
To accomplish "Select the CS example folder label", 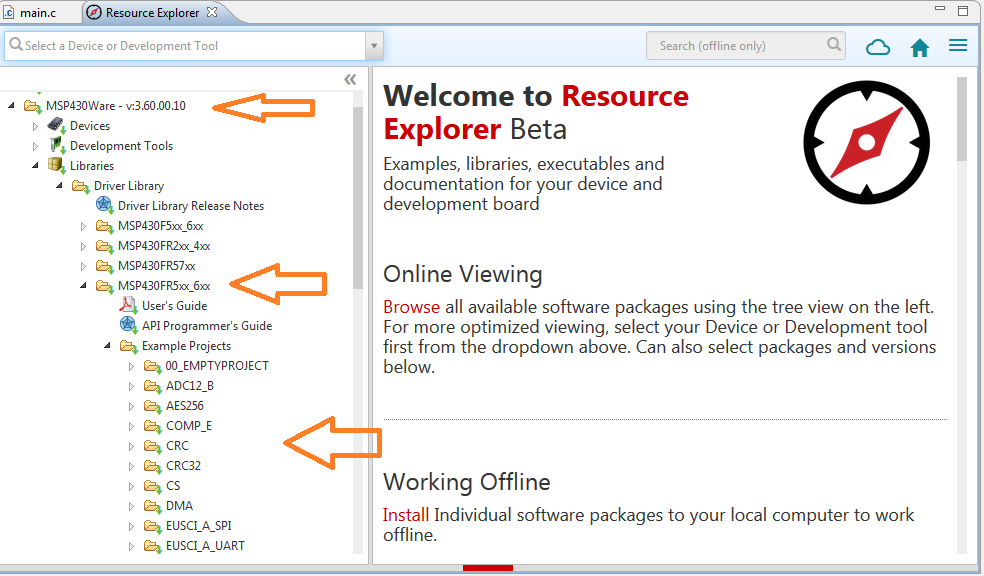I will (173, 486).
